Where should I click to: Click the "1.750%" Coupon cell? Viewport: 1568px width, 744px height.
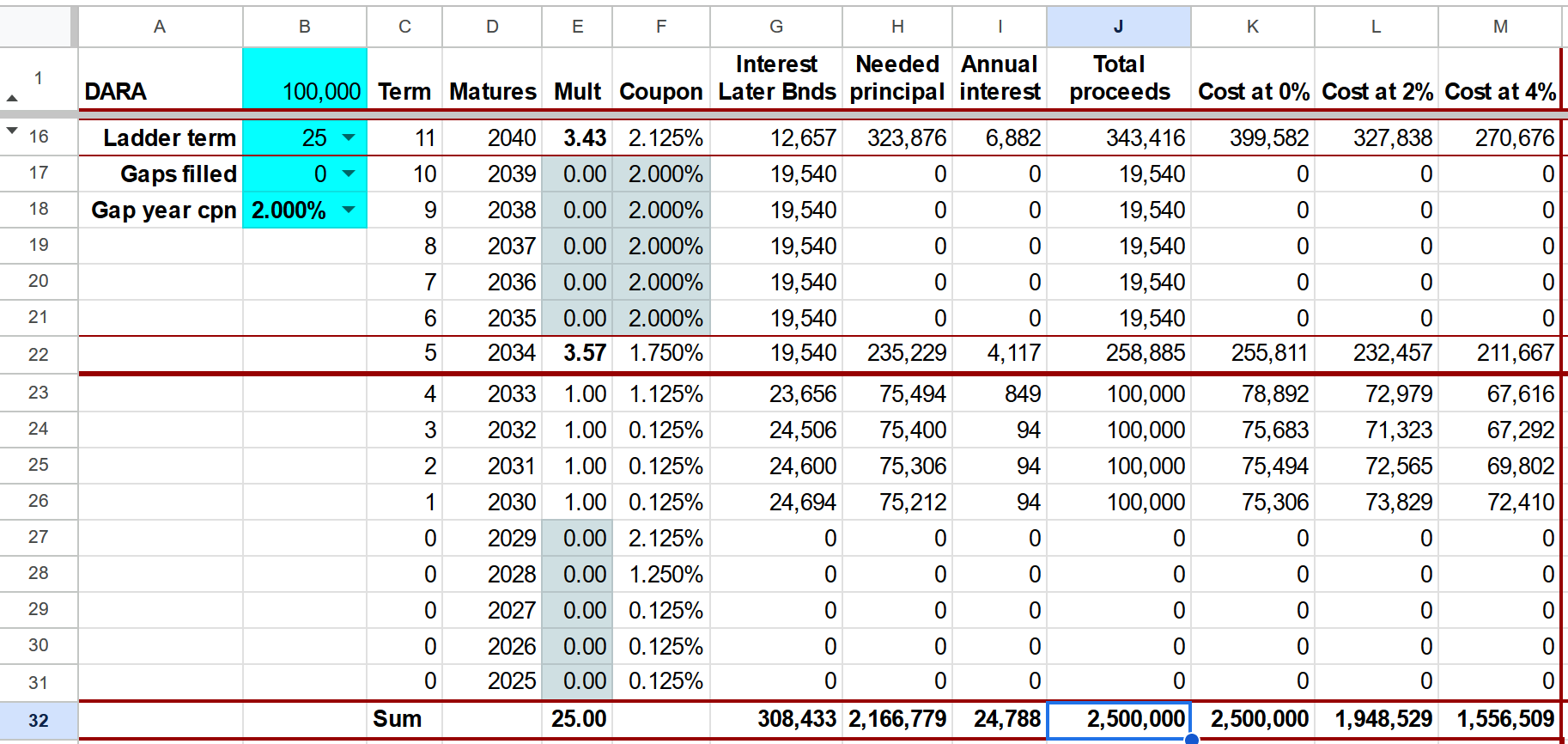coord(661,354)
